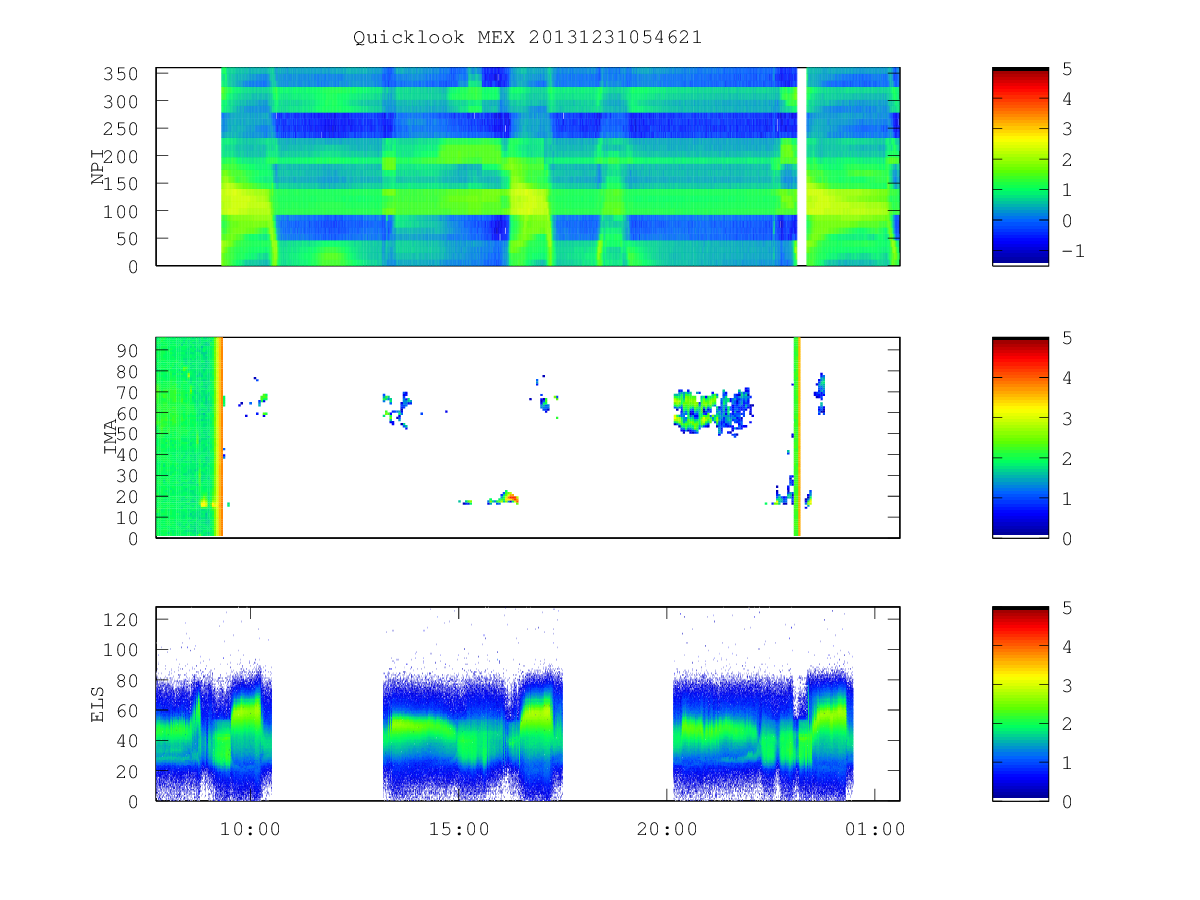Click the IMA axis label

(x=110, y=437)
